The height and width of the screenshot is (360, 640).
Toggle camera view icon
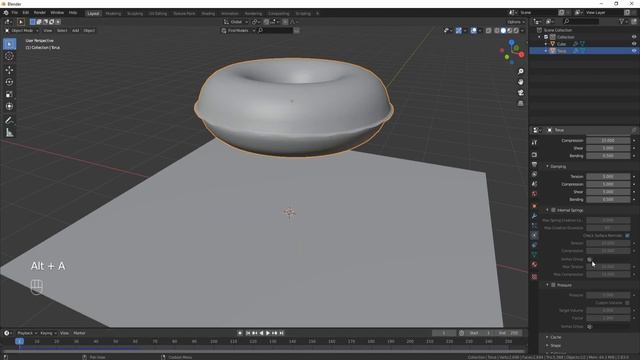pos(520,93)
